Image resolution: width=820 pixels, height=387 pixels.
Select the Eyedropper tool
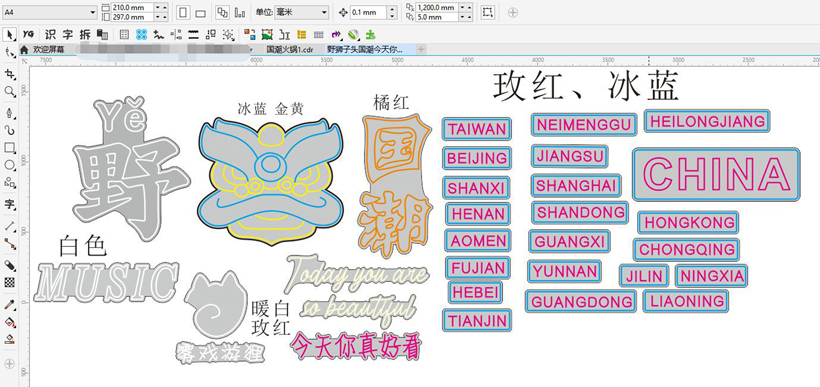point(9,304)
